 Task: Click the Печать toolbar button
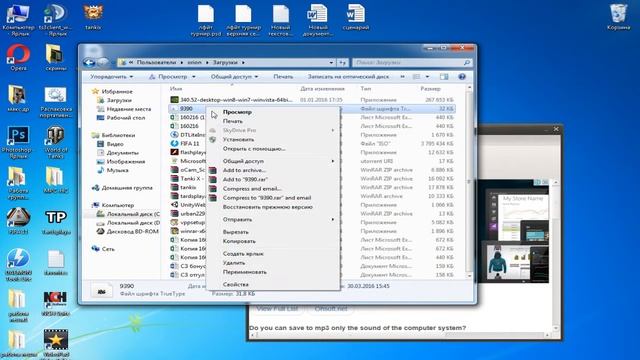pyautogui.click(x=283, y=77)
